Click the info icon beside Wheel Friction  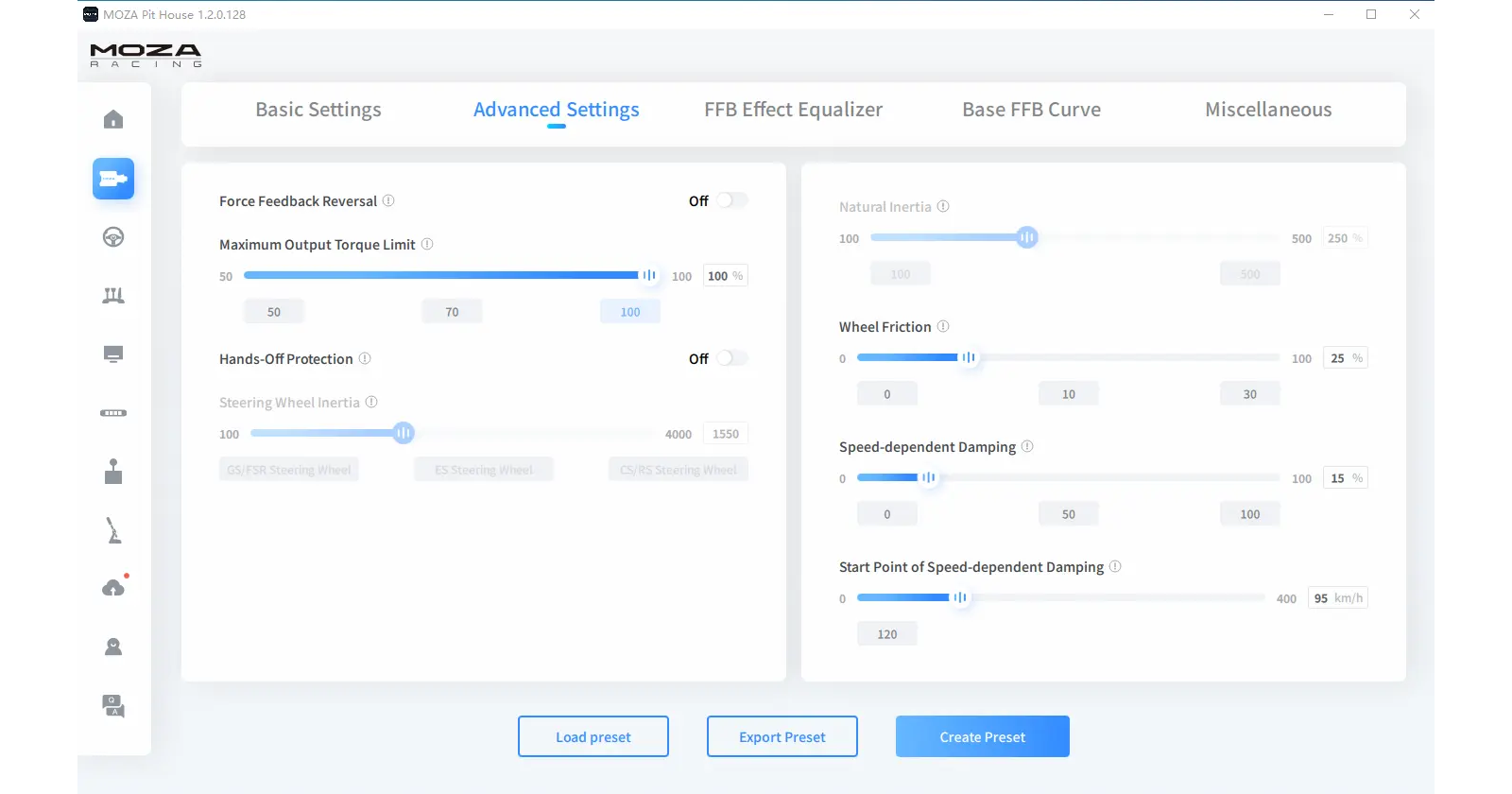[943, 327]
